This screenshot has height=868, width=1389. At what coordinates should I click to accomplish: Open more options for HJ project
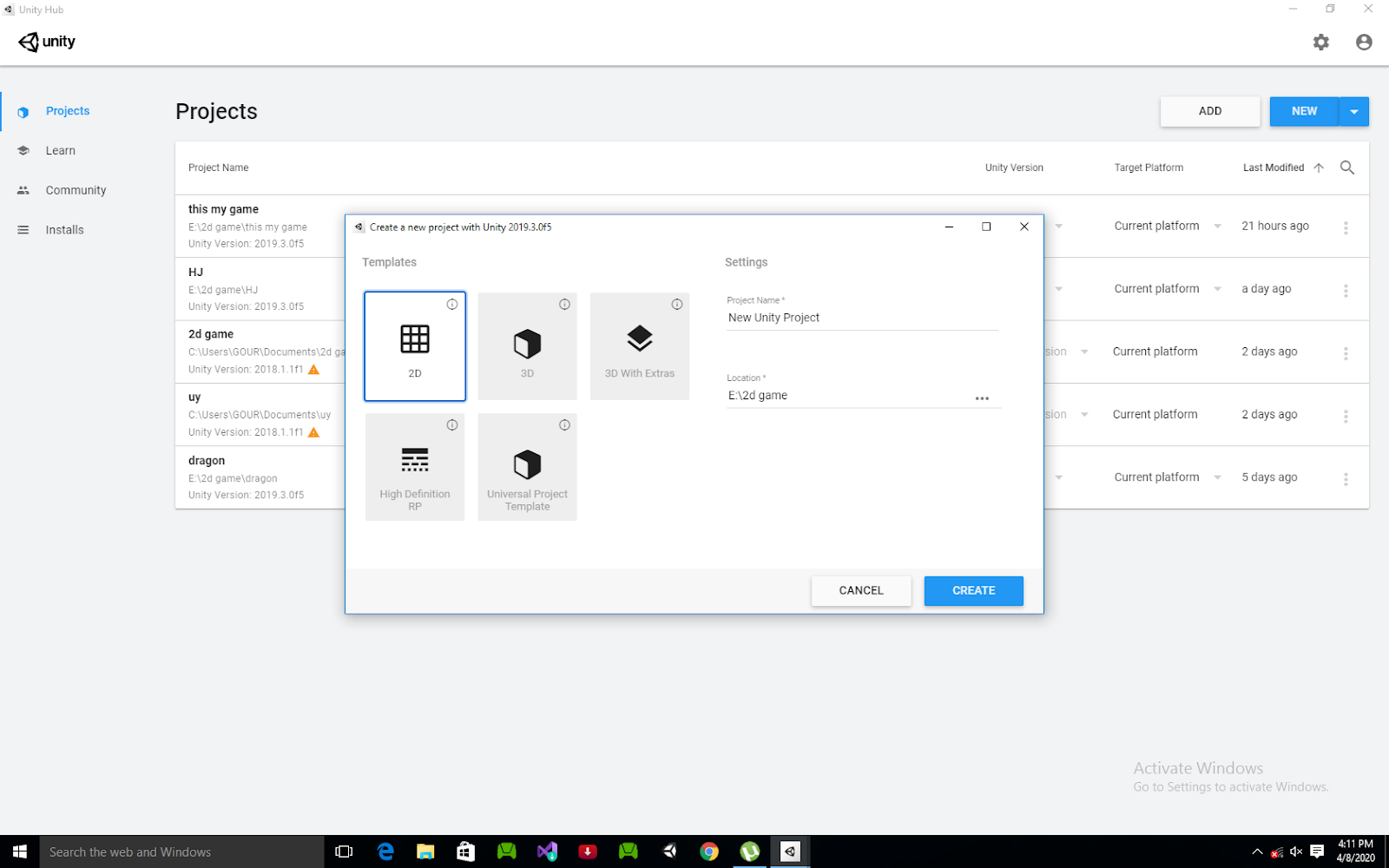point(1346,291)
